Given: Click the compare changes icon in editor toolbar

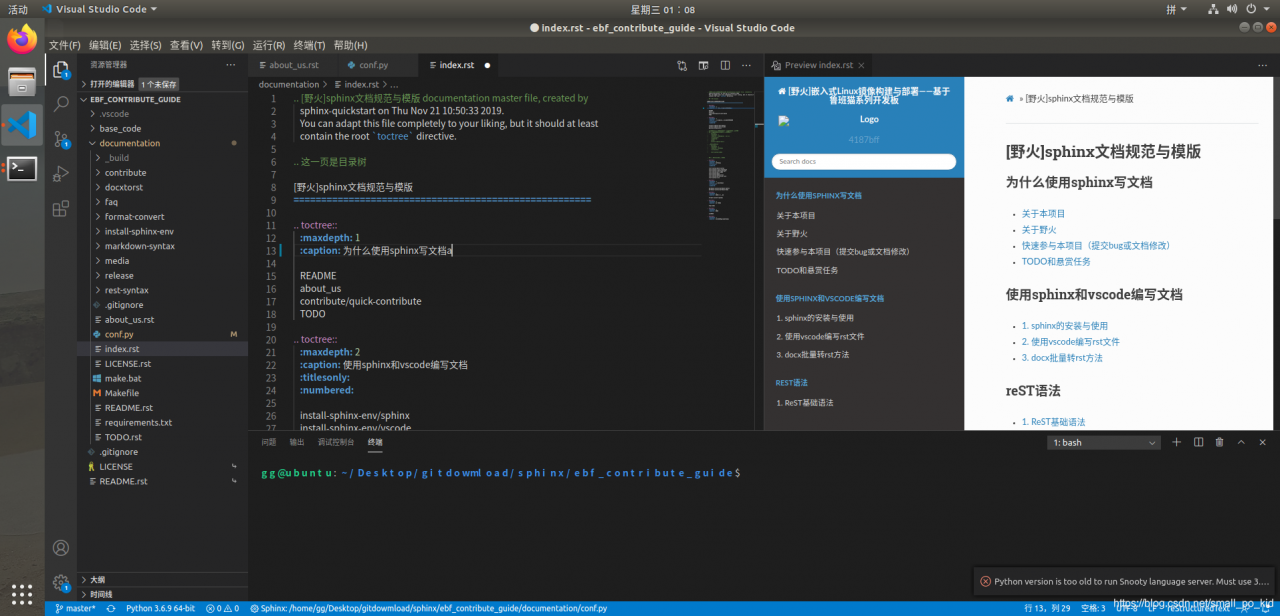Looking at the screenshot, I should (x=682, y=65).
